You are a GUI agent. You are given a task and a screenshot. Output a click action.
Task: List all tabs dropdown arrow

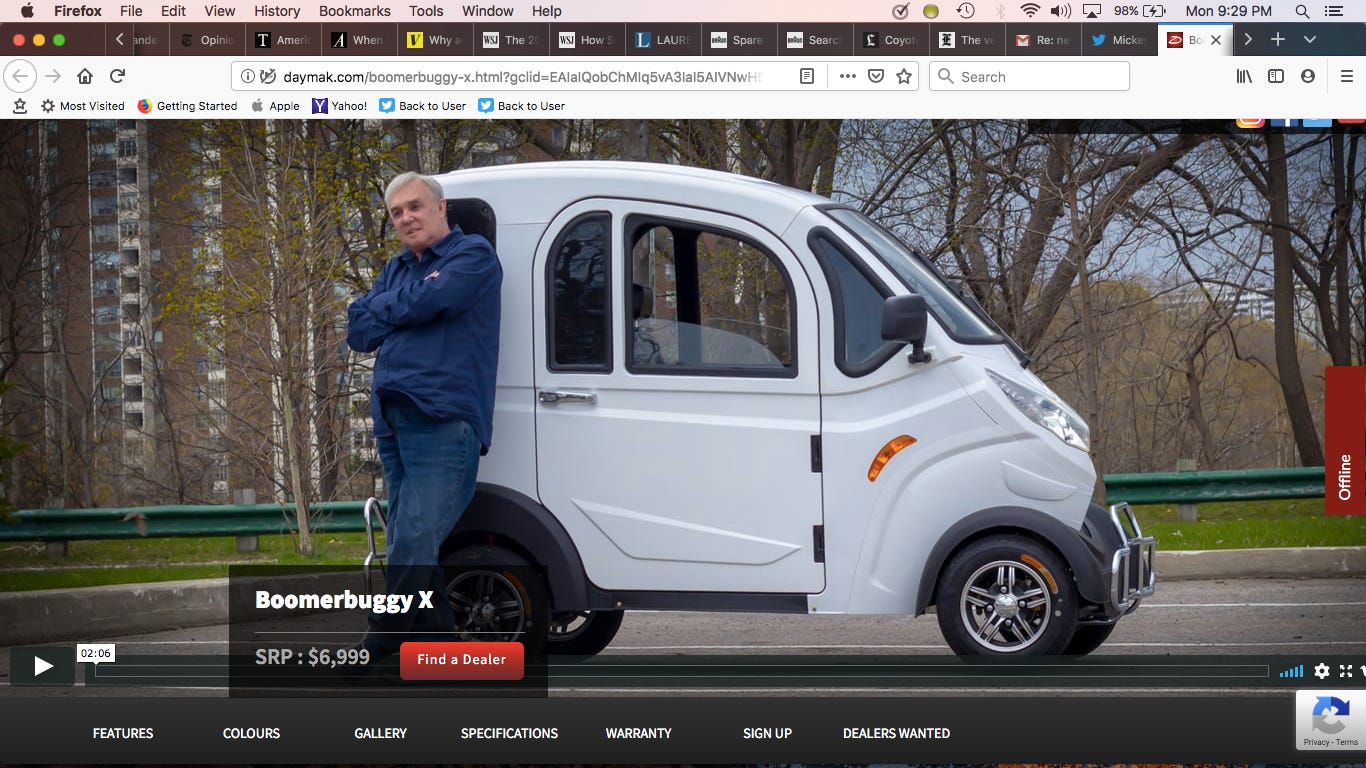(x=1310, y=39)
